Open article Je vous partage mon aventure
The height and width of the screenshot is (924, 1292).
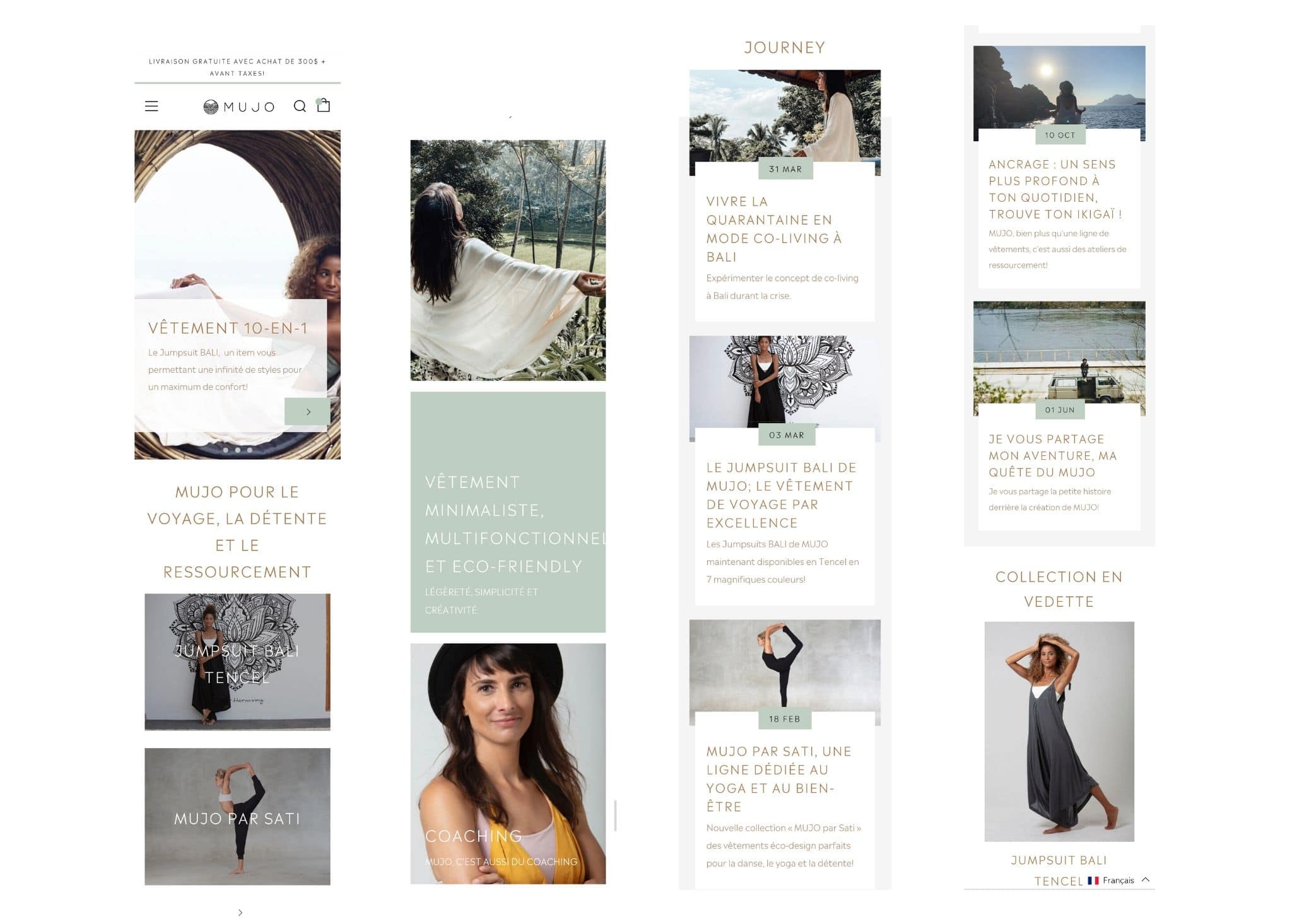(x=1052, y=455)
